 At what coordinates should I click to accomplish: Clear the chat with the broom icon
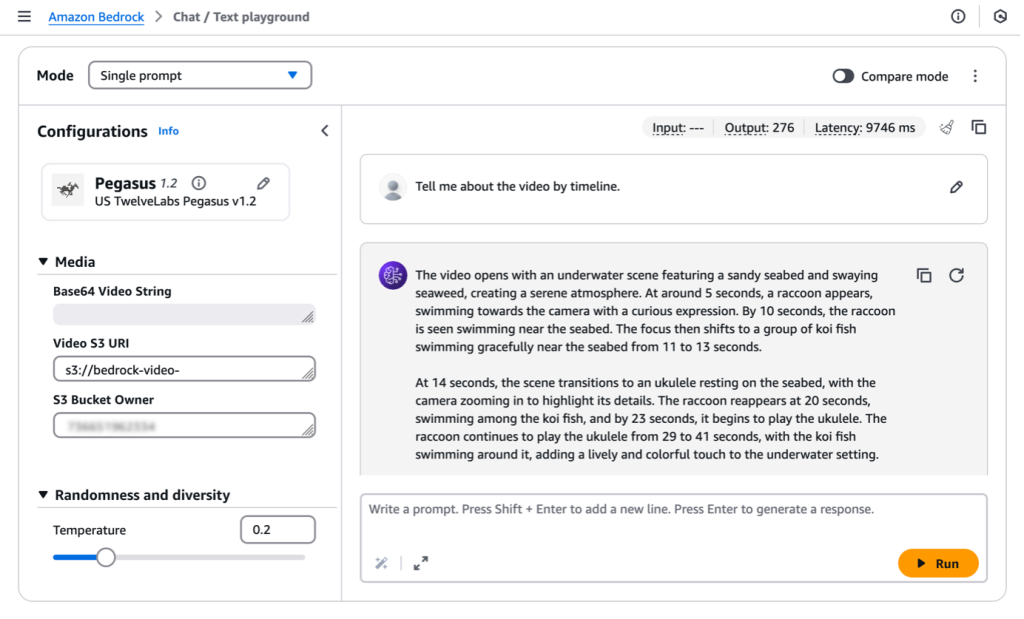946,127
